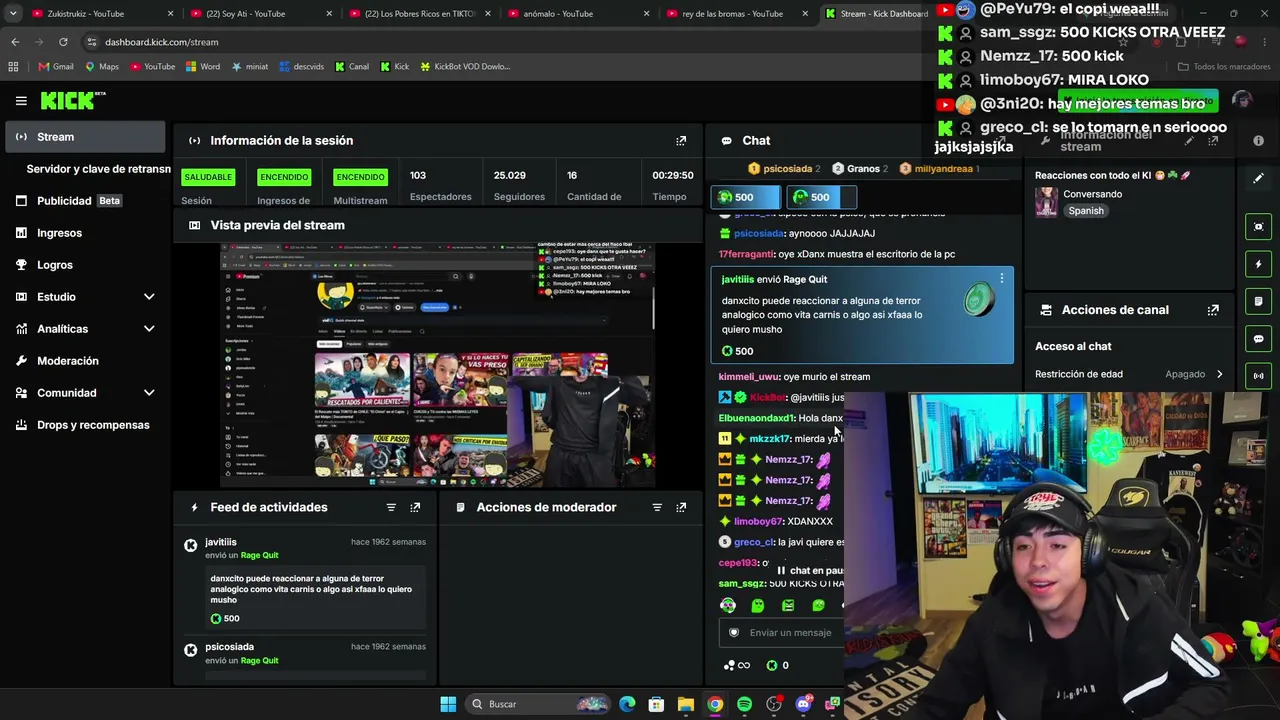Screen dimensions: 1280x720
Task: Expand the Estudio sidebar section
Action: 149,297
